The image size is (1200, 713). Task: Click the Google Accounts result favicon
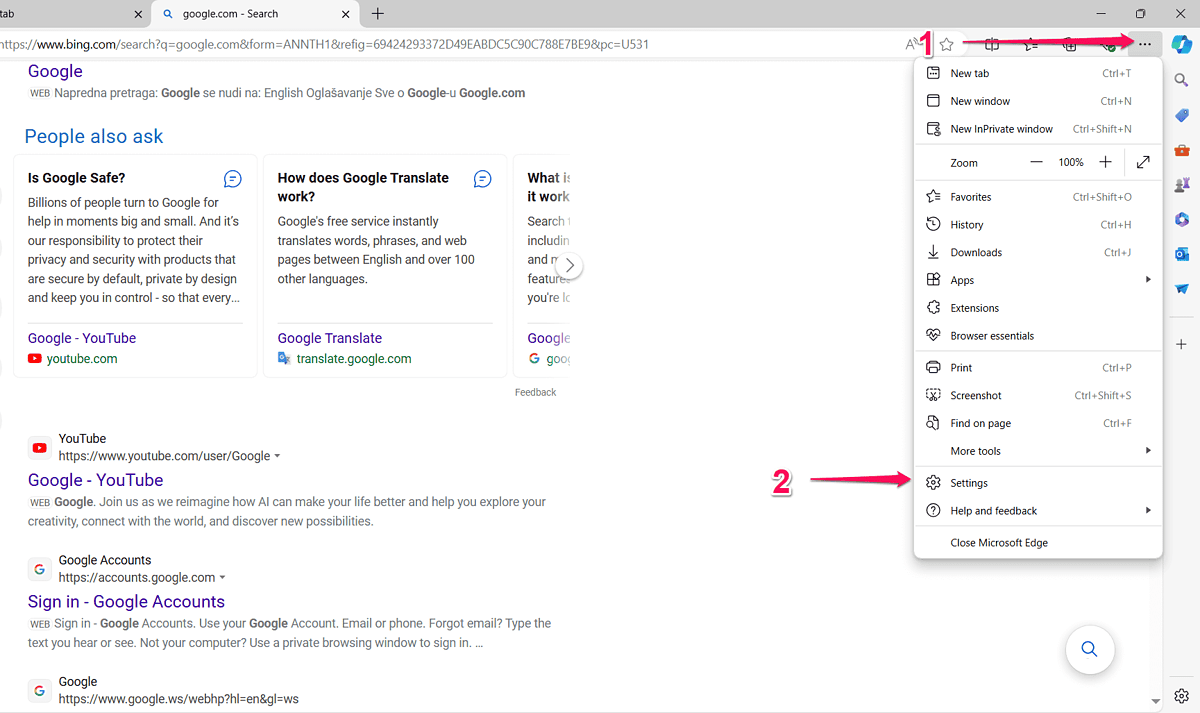40,569
